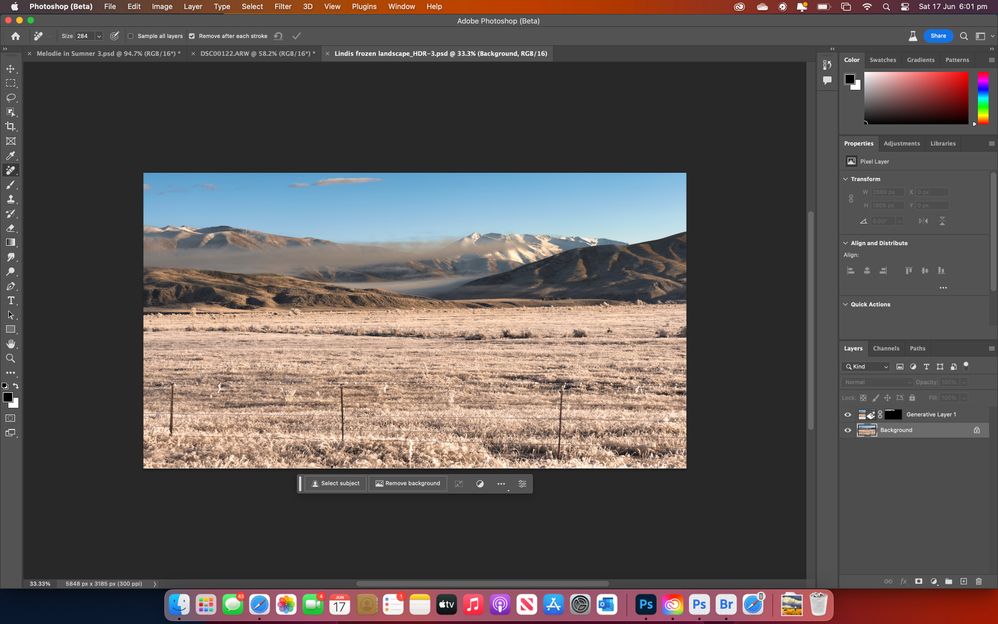Click the blue Share button
The image size is (998, 624).
(938, 36)
